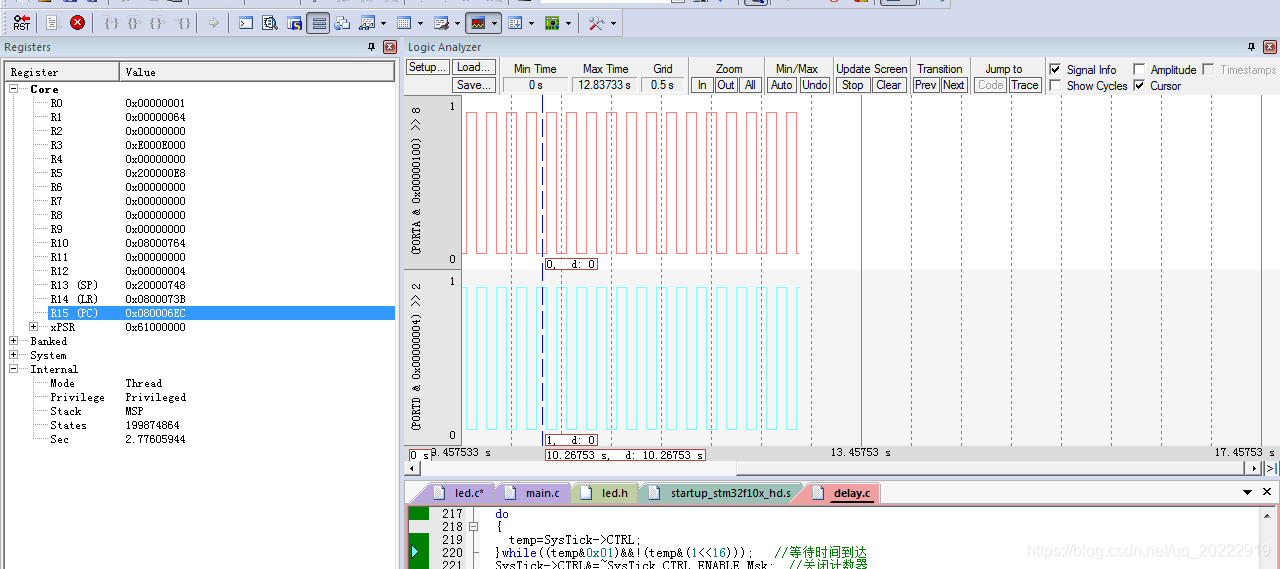The height and width of the screenshot is (569, 1280).
Task: Click the Zoom In button
Action: 702,85
